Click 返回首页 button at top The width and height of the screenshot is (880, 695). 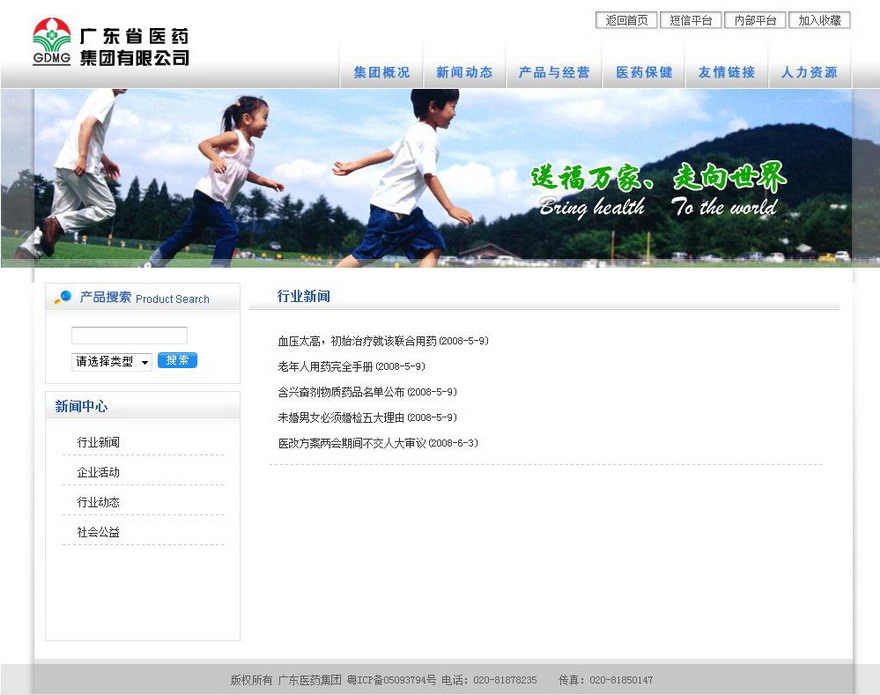(x=626, y=20)
